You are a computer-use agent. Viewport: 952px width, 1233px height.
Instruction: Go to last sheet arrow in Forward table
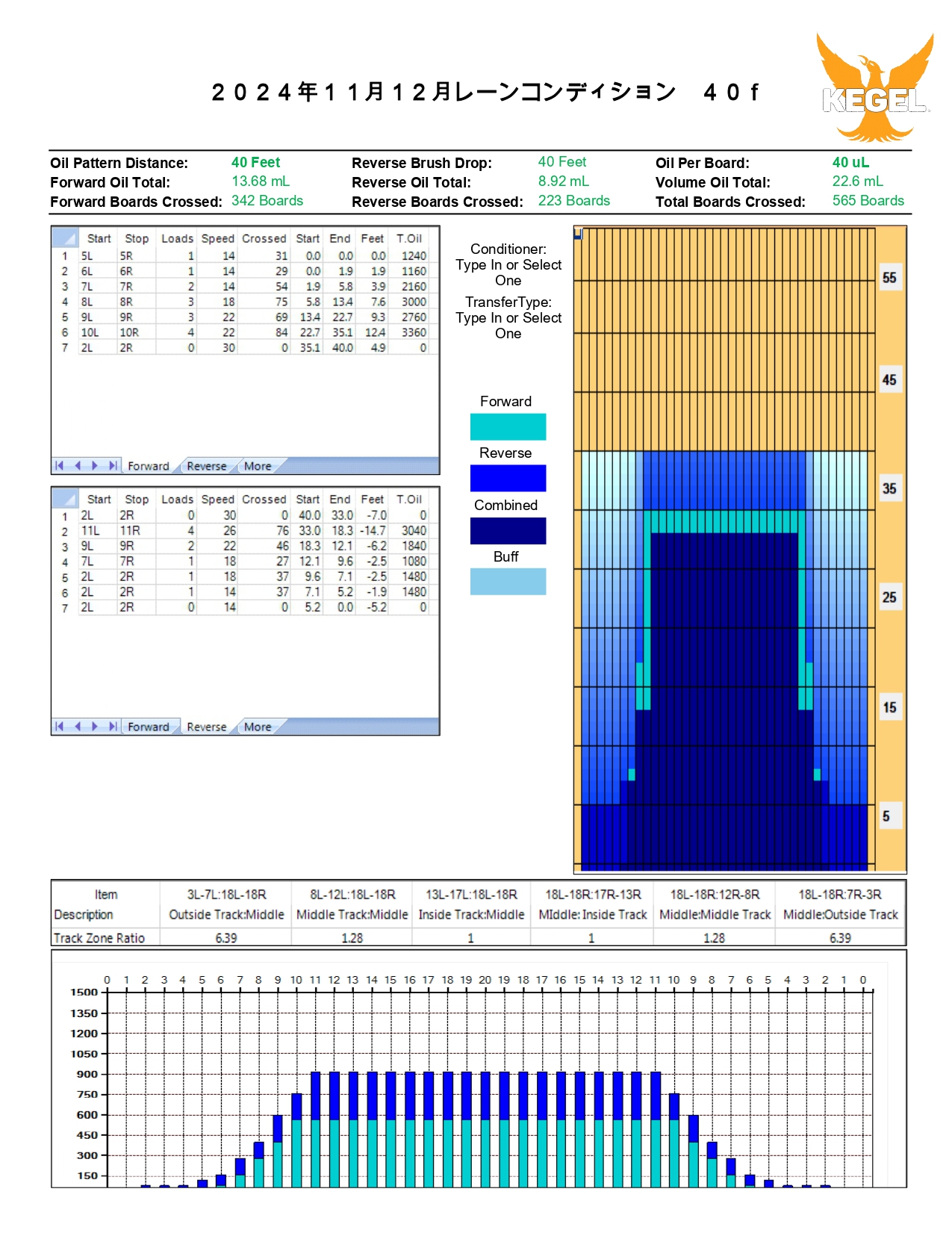[113, 465]
